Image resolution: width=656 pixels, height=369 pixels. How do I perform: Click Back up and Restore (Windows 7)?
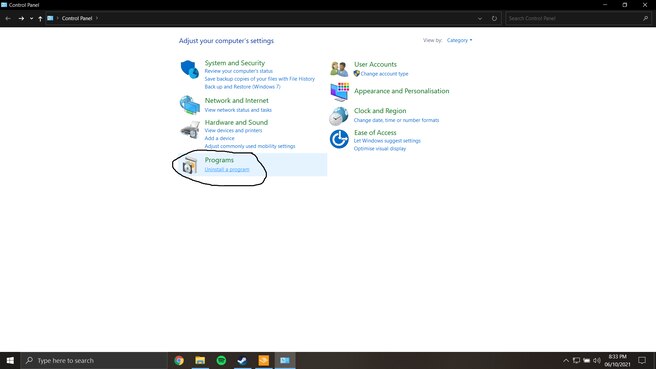(242, 87)
